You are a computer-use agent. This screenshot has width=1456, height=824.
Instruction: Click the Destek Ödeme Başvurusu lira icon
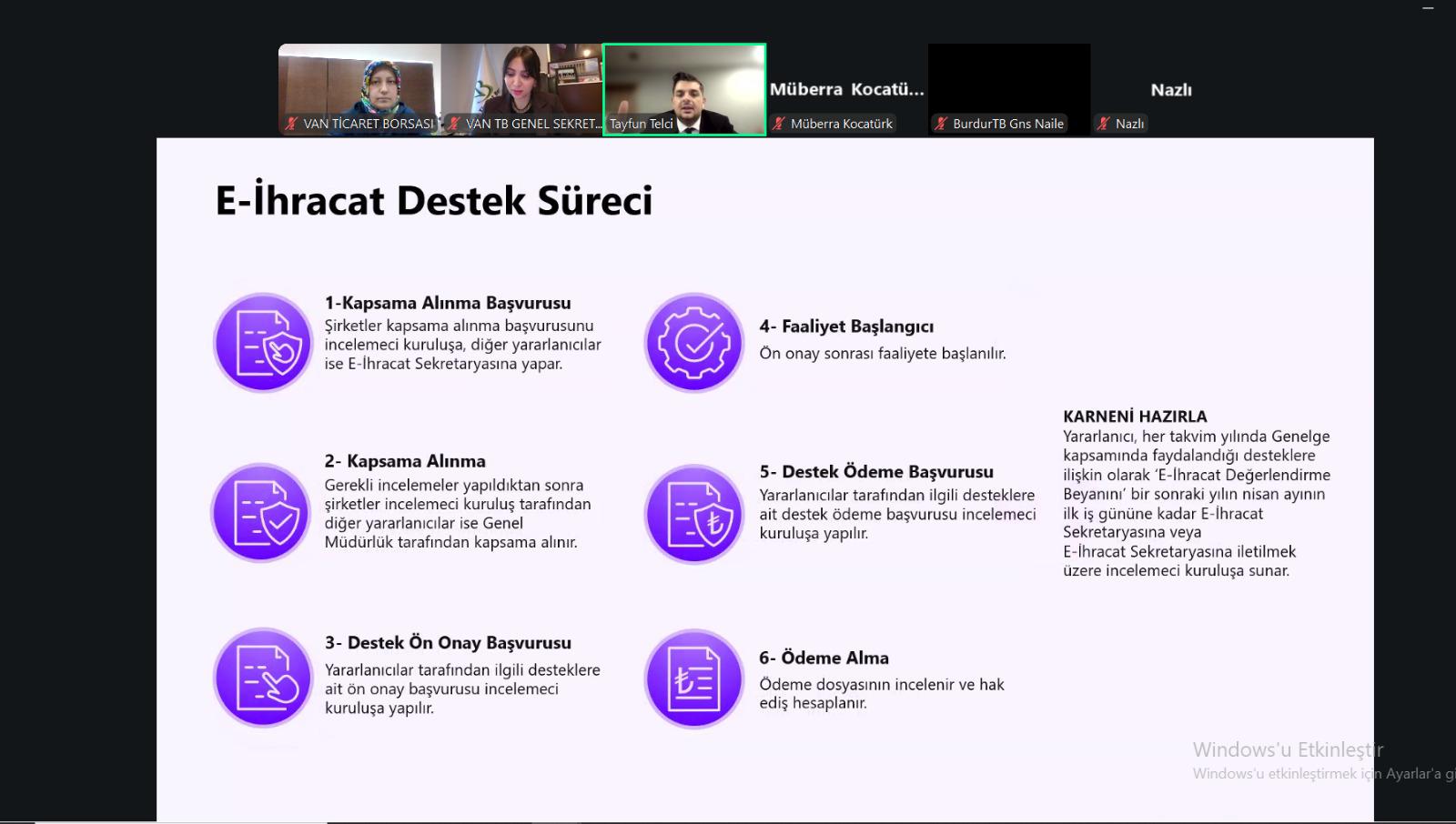[694, 514]
